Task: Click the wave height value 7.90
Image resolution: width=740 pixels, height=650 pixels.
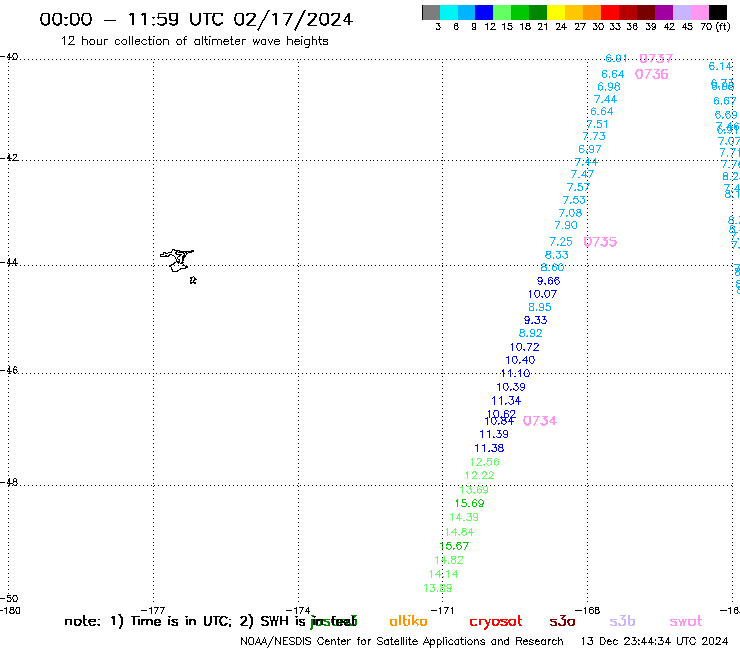Action: coord(566,225)
